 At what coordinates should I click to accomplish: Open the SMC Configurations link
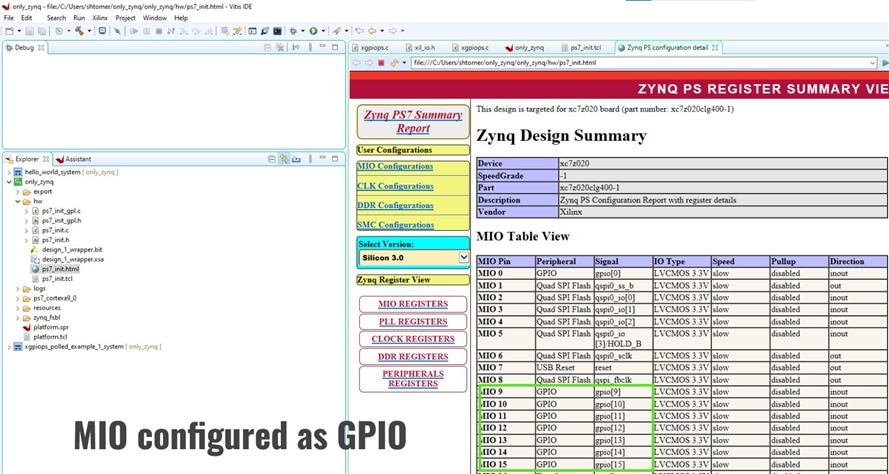tap(395, 225)
